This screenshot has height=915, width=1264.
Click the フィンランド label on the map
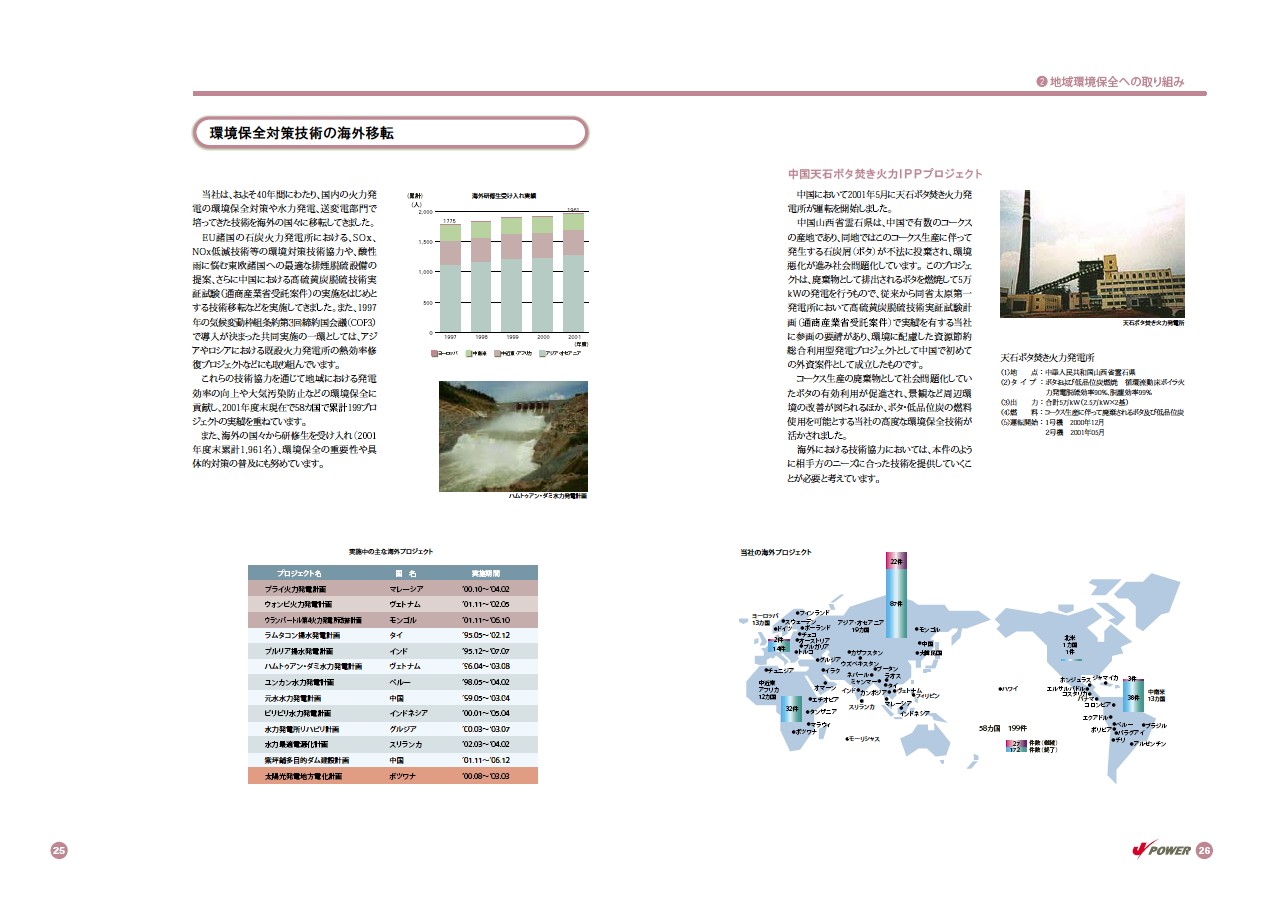coord(816,612)
